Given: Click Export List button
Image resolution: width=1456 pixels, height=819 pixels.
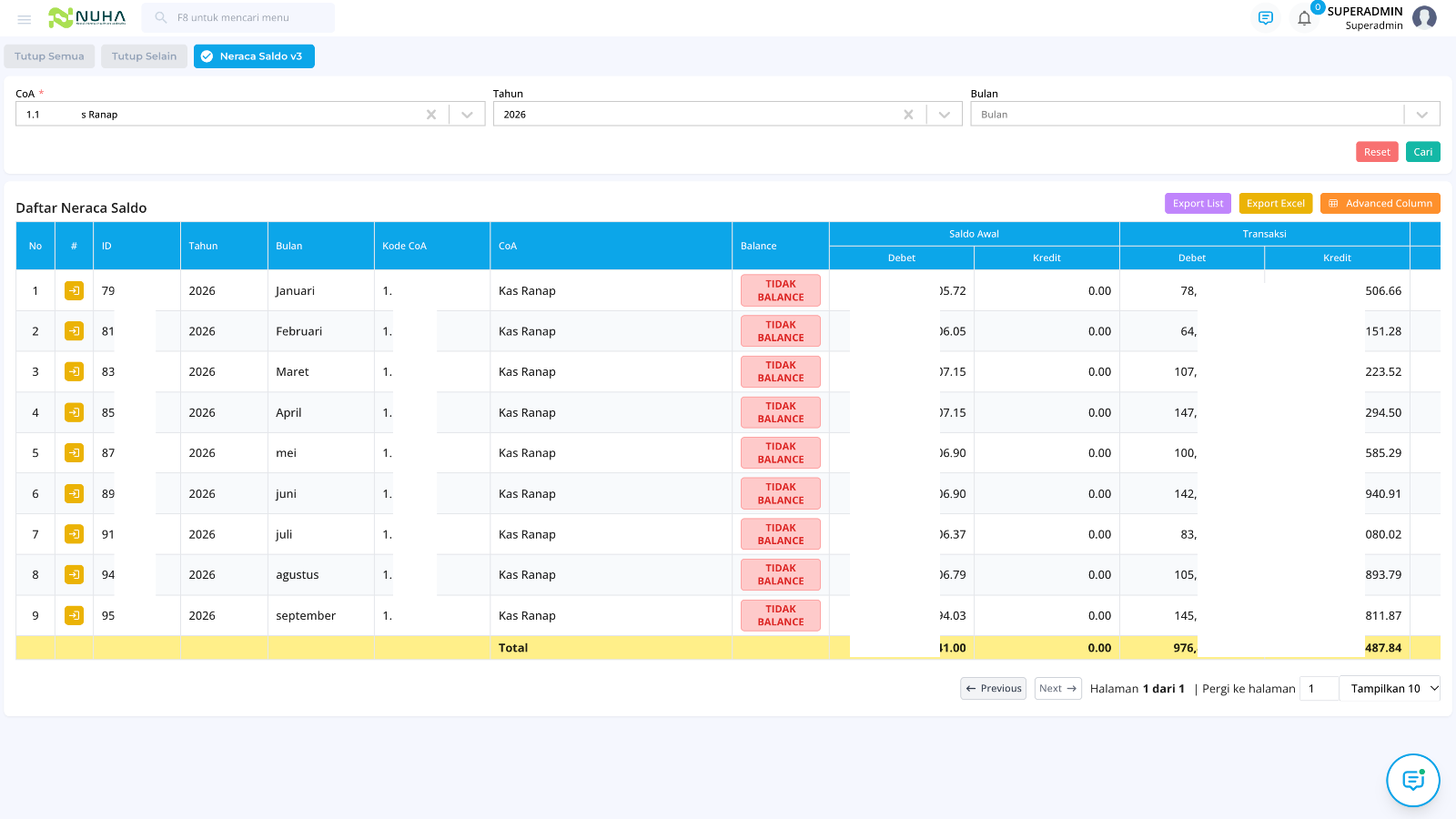Looking at the screenshot, I should tap(1198, 204).
